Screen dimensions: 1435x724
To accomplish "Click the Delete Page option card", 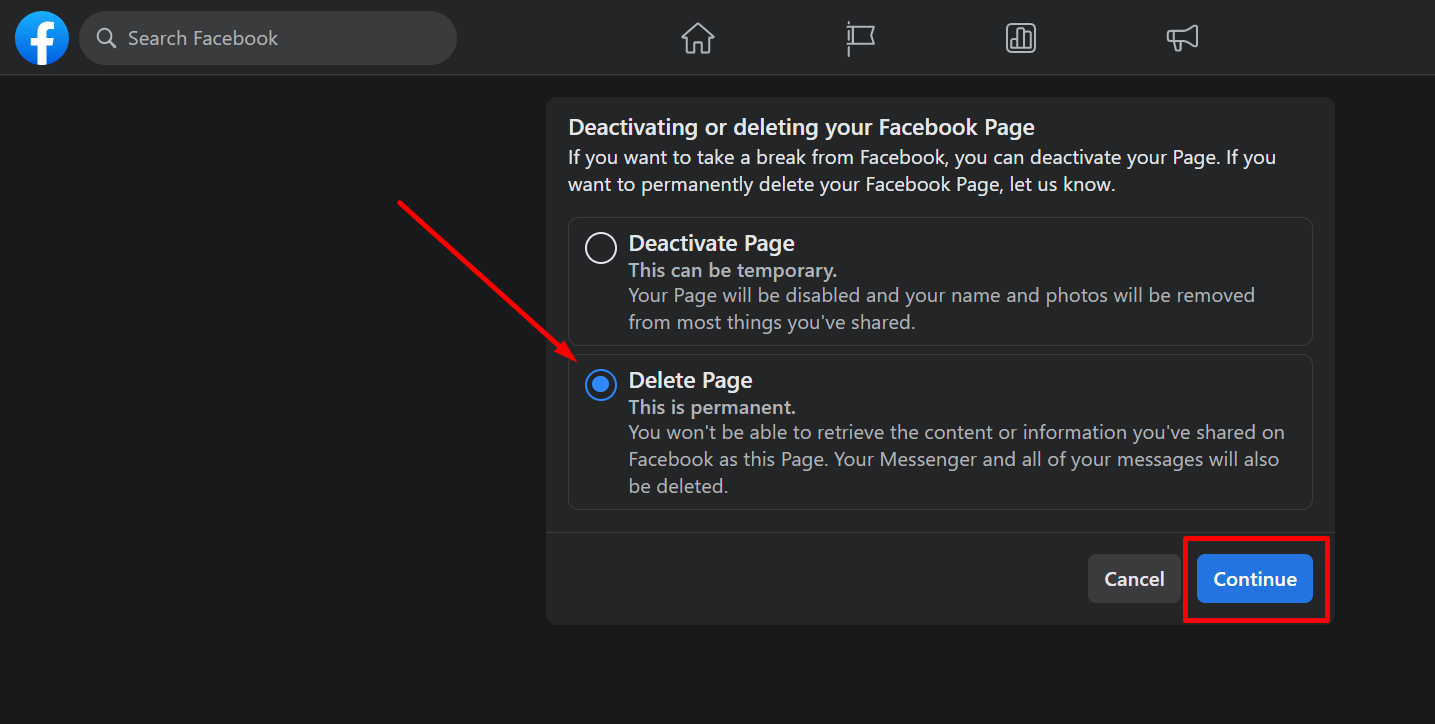I will pos(940,432).
